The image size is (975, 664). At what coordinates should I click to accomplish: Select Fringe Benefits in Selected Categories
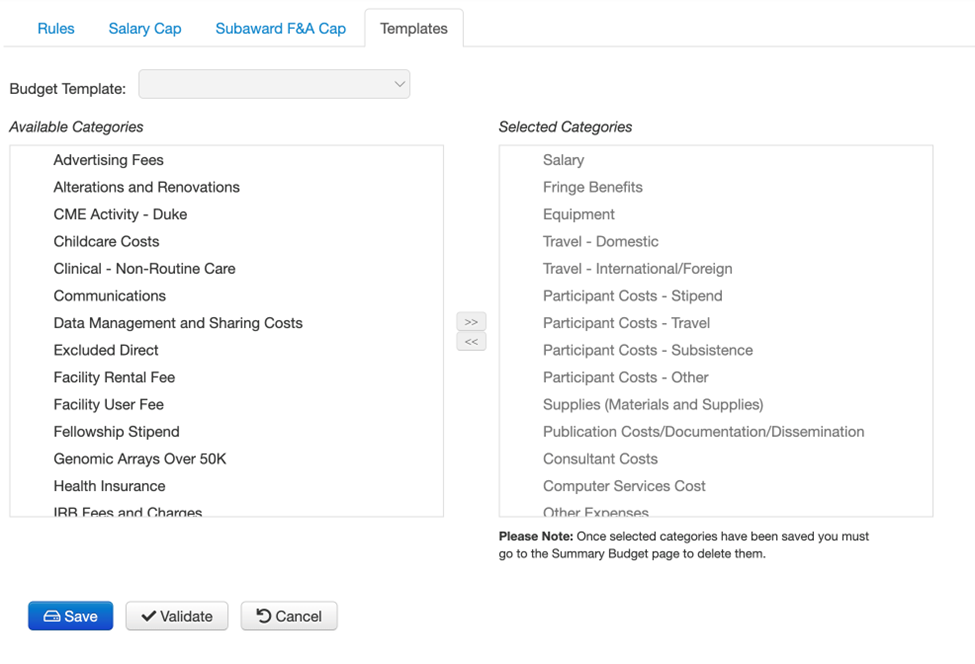(x=593, y=187)
